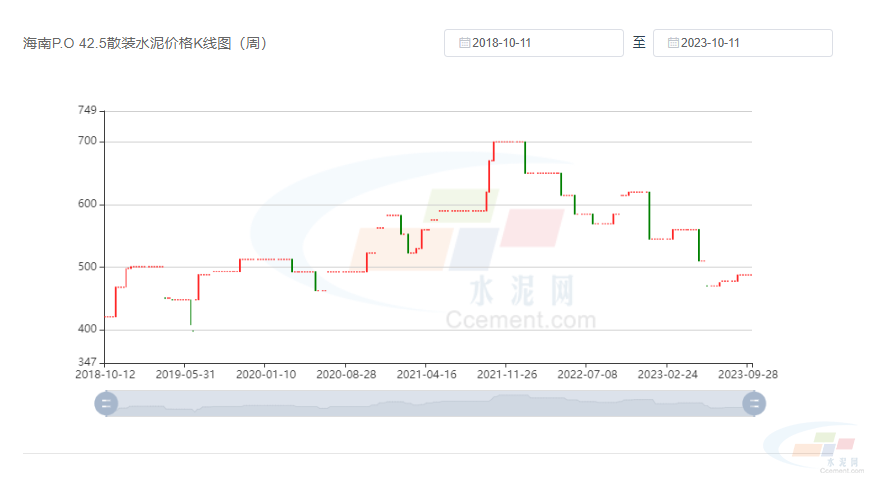
Task: Click the data zoom range bar
Action: tap(430, 403)
